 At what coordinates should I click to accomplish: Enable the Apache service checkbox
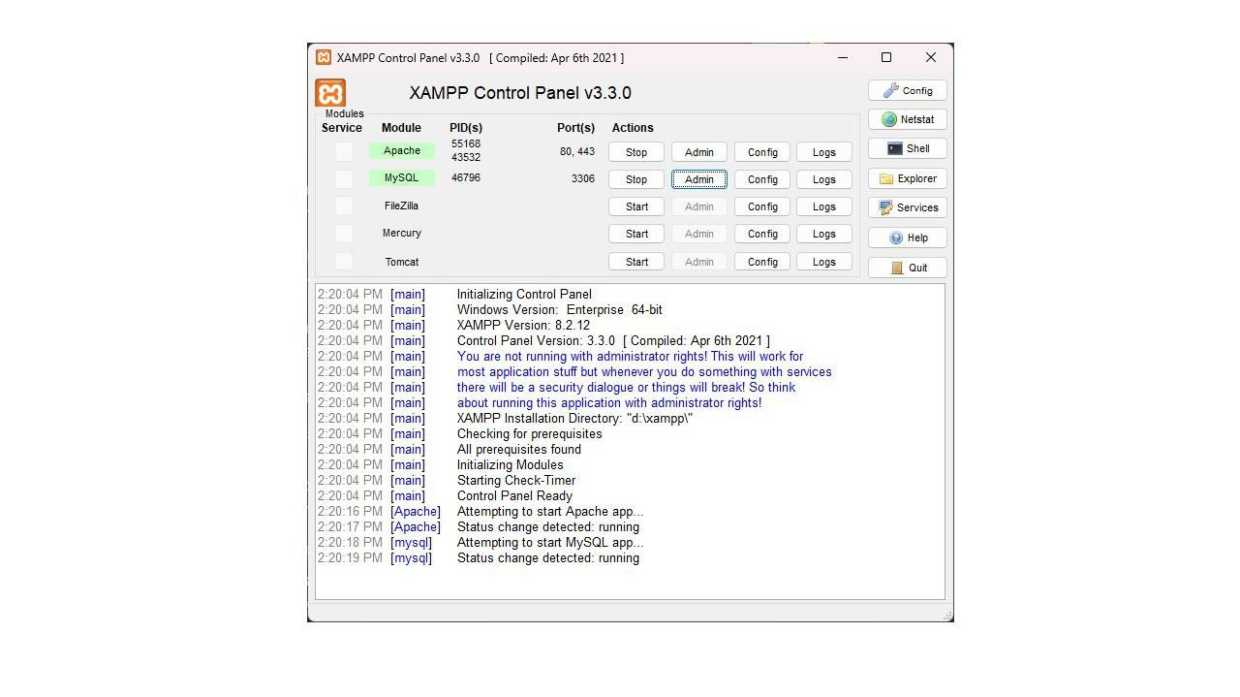(343, 151)
